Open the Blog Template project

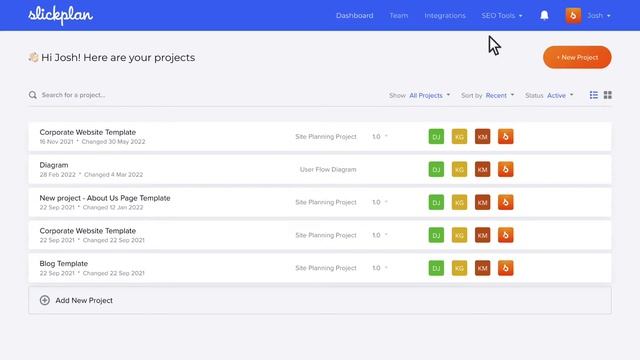64,264
